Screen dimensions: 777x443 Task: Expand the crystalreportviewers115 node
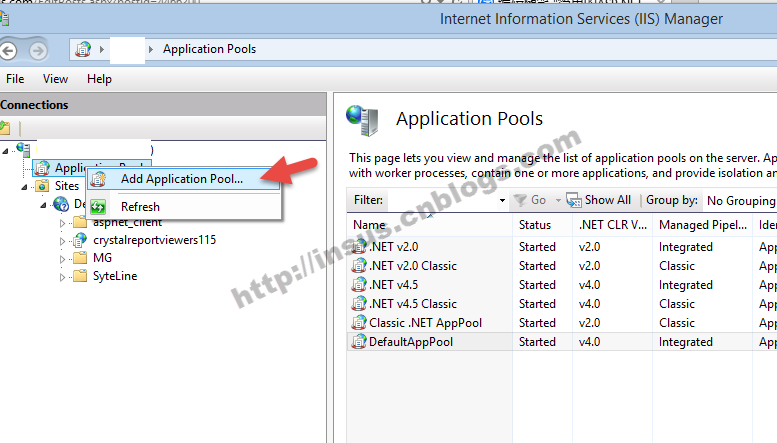(x=62, y=241)
